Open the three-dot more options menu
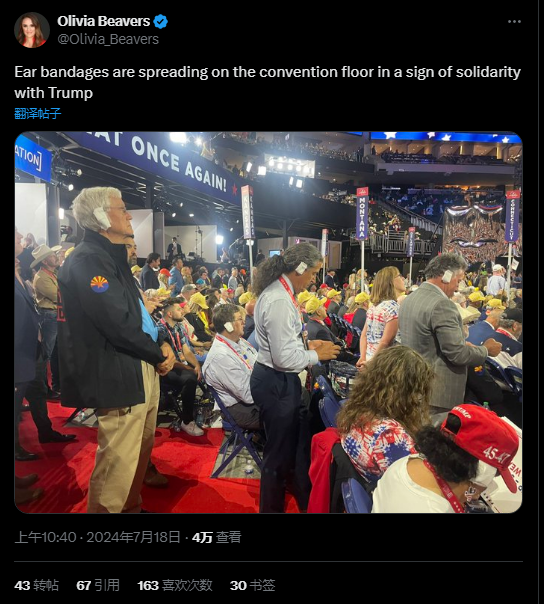 (514, 22)
